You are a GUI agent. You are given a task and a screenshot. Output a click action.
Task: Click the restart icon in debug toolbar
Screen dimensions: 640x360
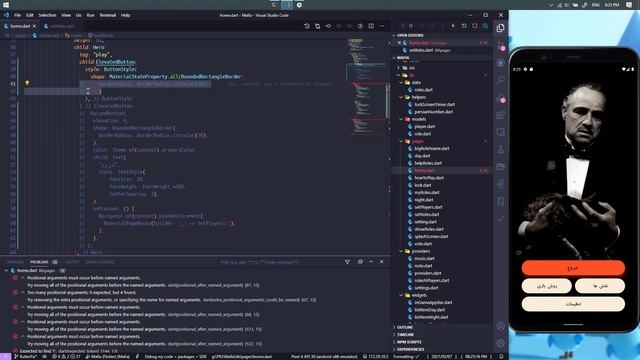(x=464, y=26)
